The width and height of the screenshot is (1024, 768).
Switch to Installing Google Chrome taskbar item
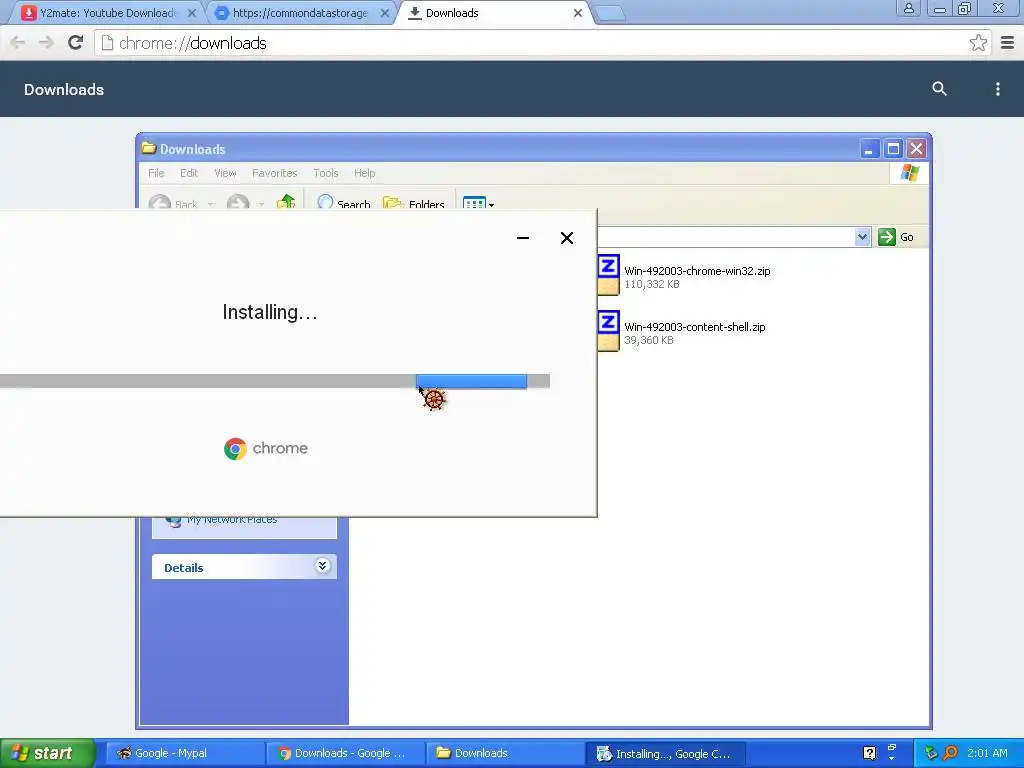(x=664, y=754)
